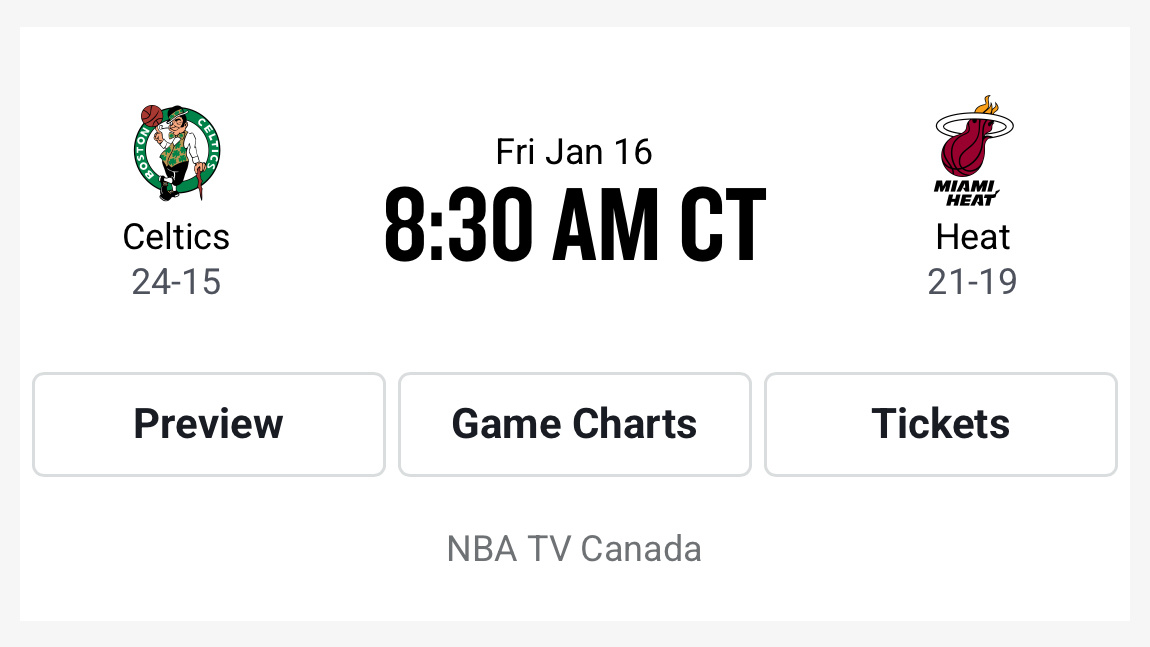The width and height of the screenshot is (1150, 647).
Task: Select the Heat team name
Action: [x=973, y=237]
